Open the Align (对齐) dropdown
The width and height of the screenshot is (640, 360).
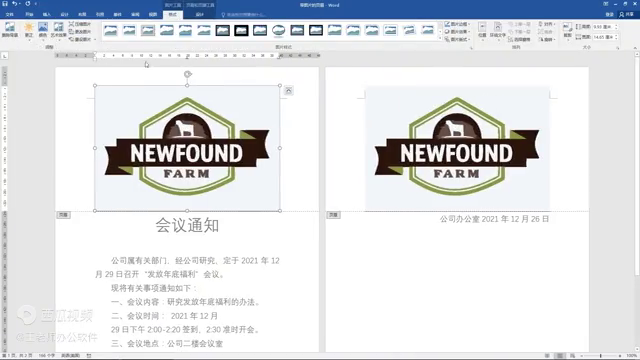pyautogui.click(x=547, y=24)
